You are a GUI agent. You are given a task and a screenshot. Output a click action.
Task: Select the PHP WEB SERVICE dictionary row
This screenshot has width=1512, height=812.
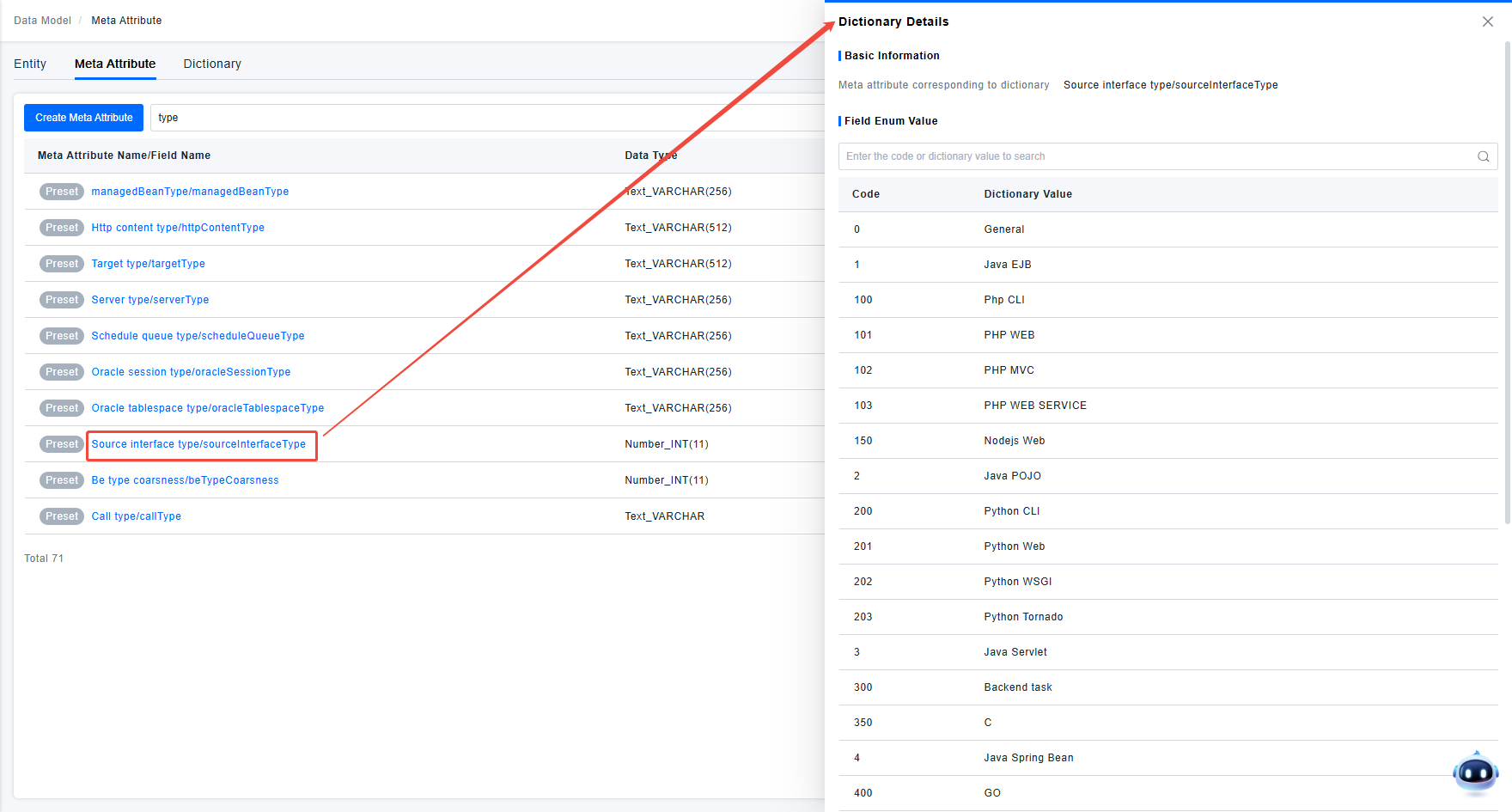(x=1035, y=406)
